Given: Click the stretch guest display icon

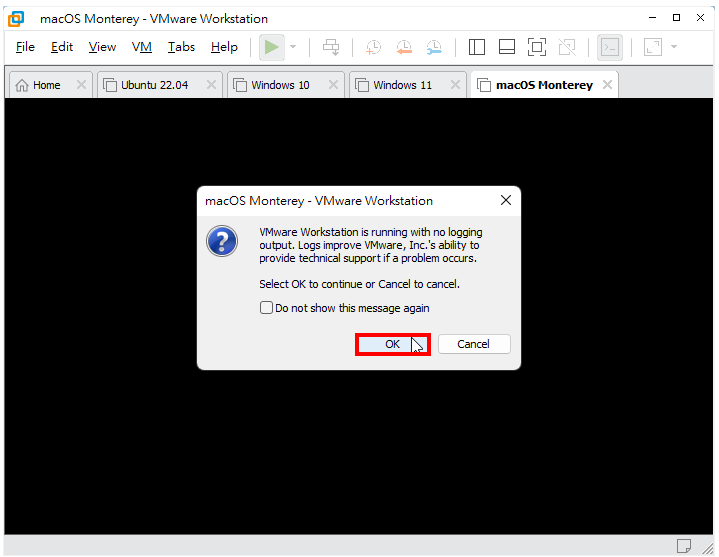Looking at the screenshot, I should [653, 47].
